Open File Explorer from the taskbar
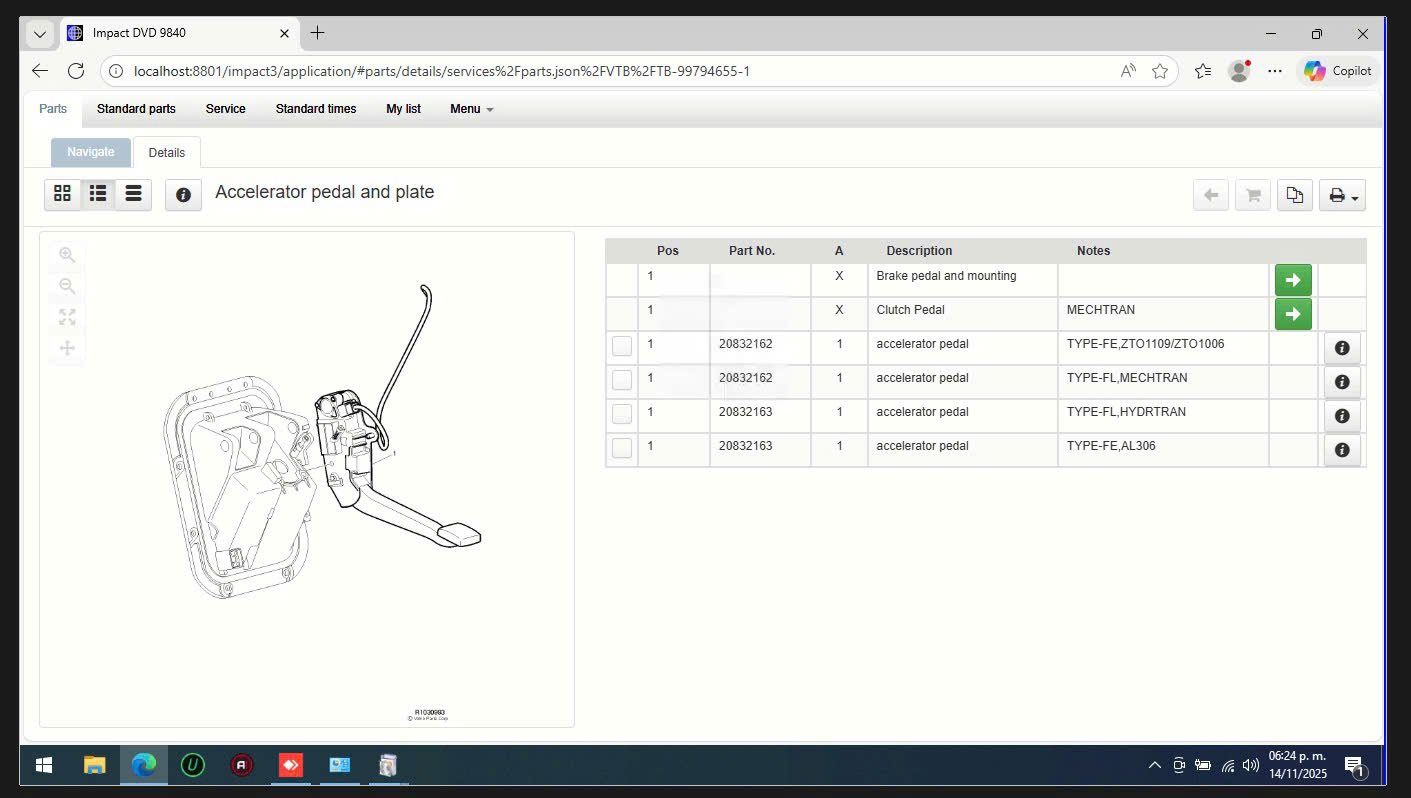 pyautogui.click(x=94, y=765)
